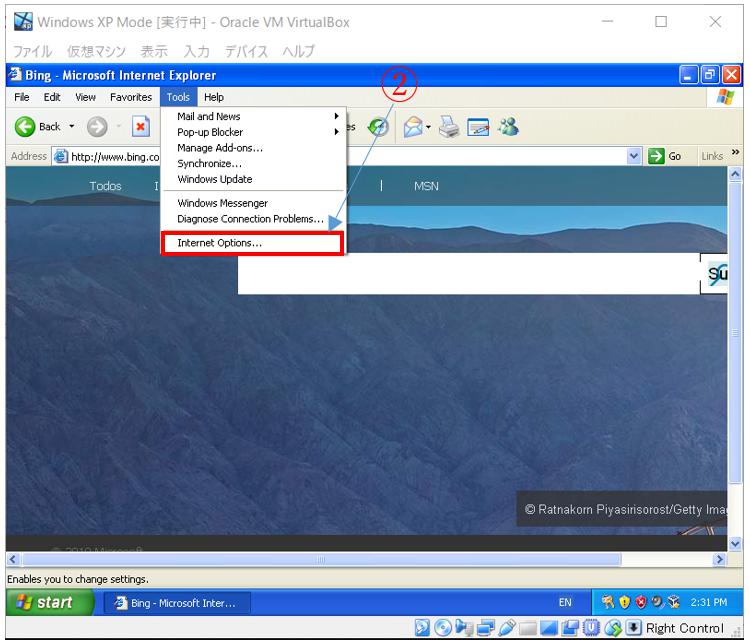750x644 pixels.
Task: Click the VirtualBox display status icon
Action: click(549, 628)
